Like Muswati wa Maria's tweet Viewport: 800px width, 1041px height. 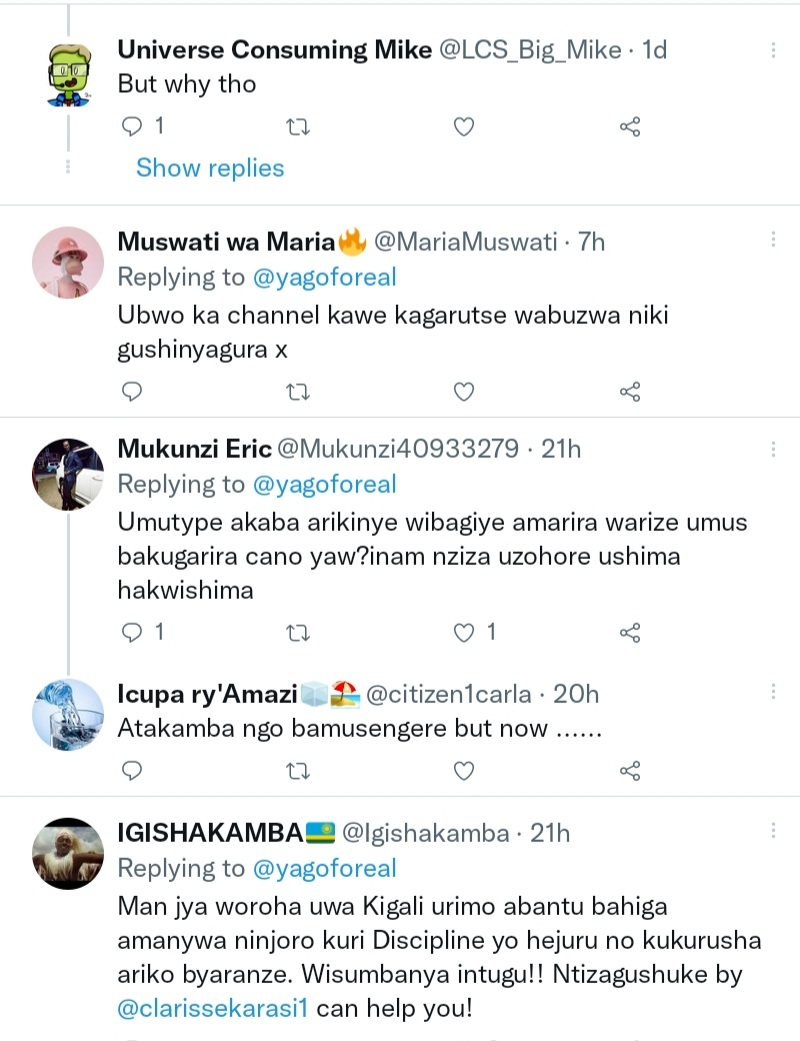coord(463,391)
